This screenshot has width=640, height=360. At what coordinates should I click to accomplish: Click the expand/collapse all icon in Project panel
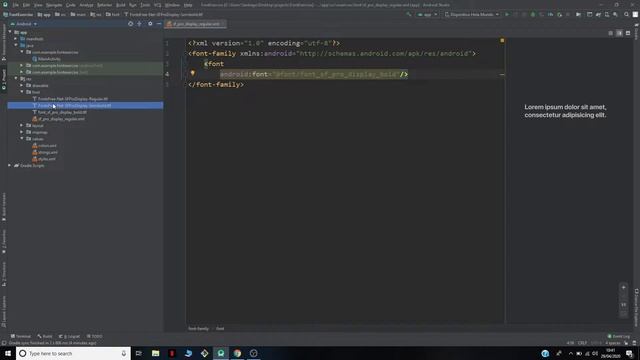click(140, 24)
